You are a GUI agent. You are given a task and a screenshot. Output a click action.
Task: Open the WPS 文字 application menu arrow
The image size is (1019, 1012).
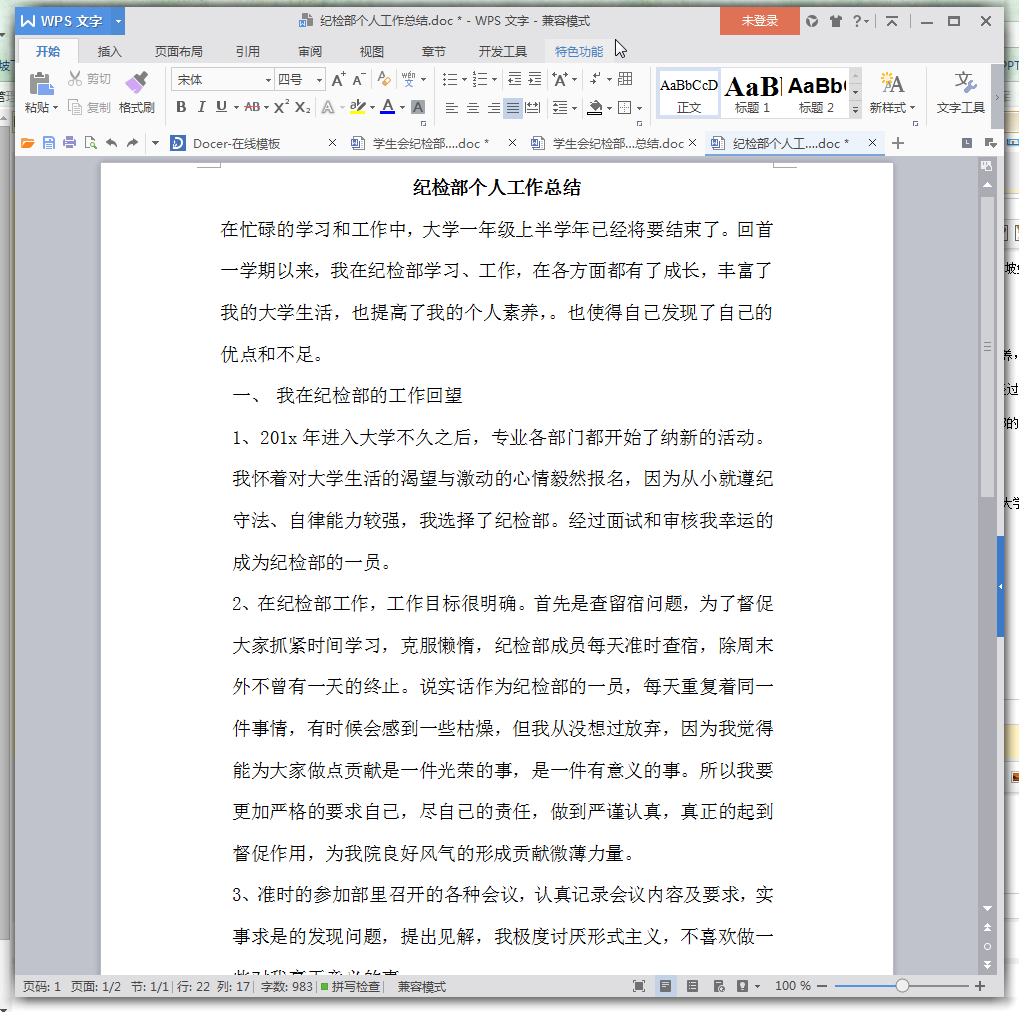pos(118,21)
